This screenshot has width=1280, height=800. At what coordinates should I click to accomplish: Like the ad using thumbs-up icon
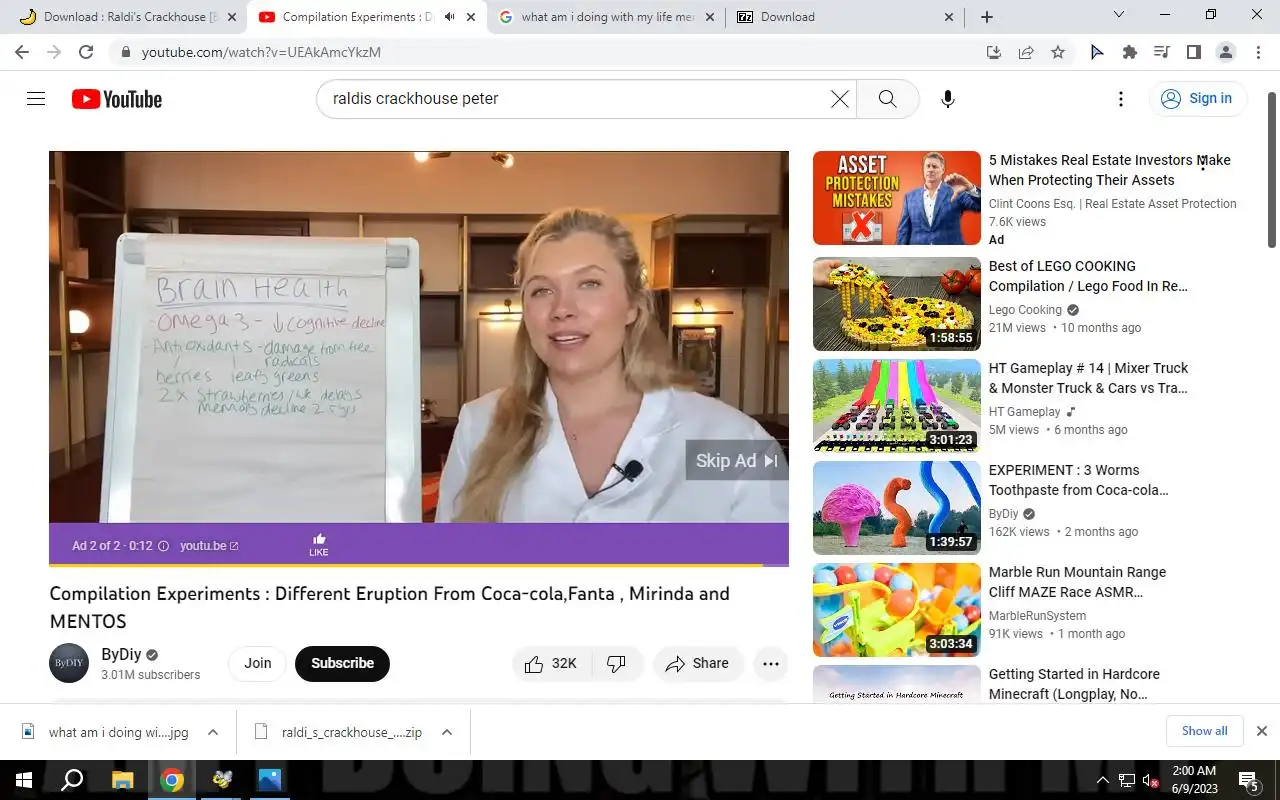click(319, 544)
